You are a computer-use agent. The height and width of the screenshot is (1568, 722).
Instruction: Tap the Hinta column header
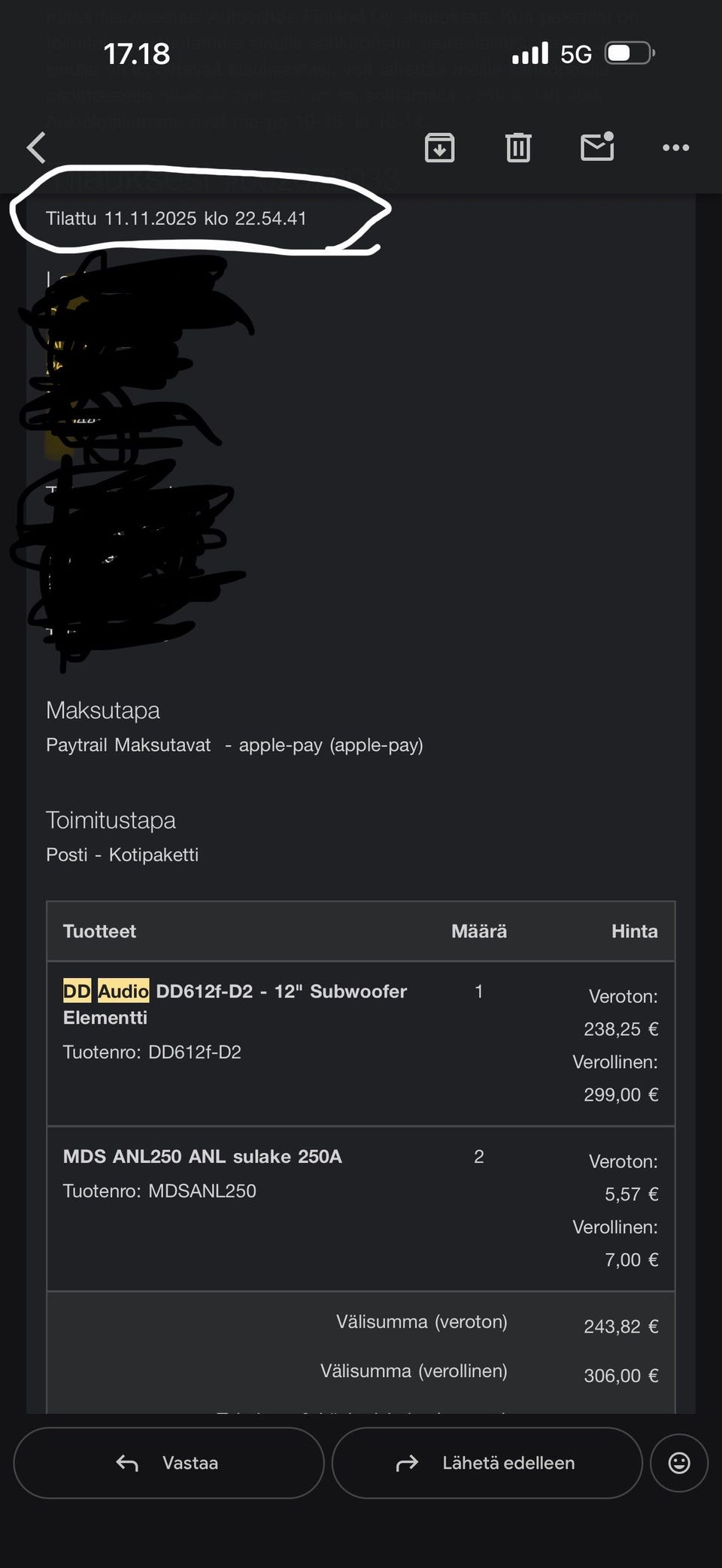[x=634, y=931]
